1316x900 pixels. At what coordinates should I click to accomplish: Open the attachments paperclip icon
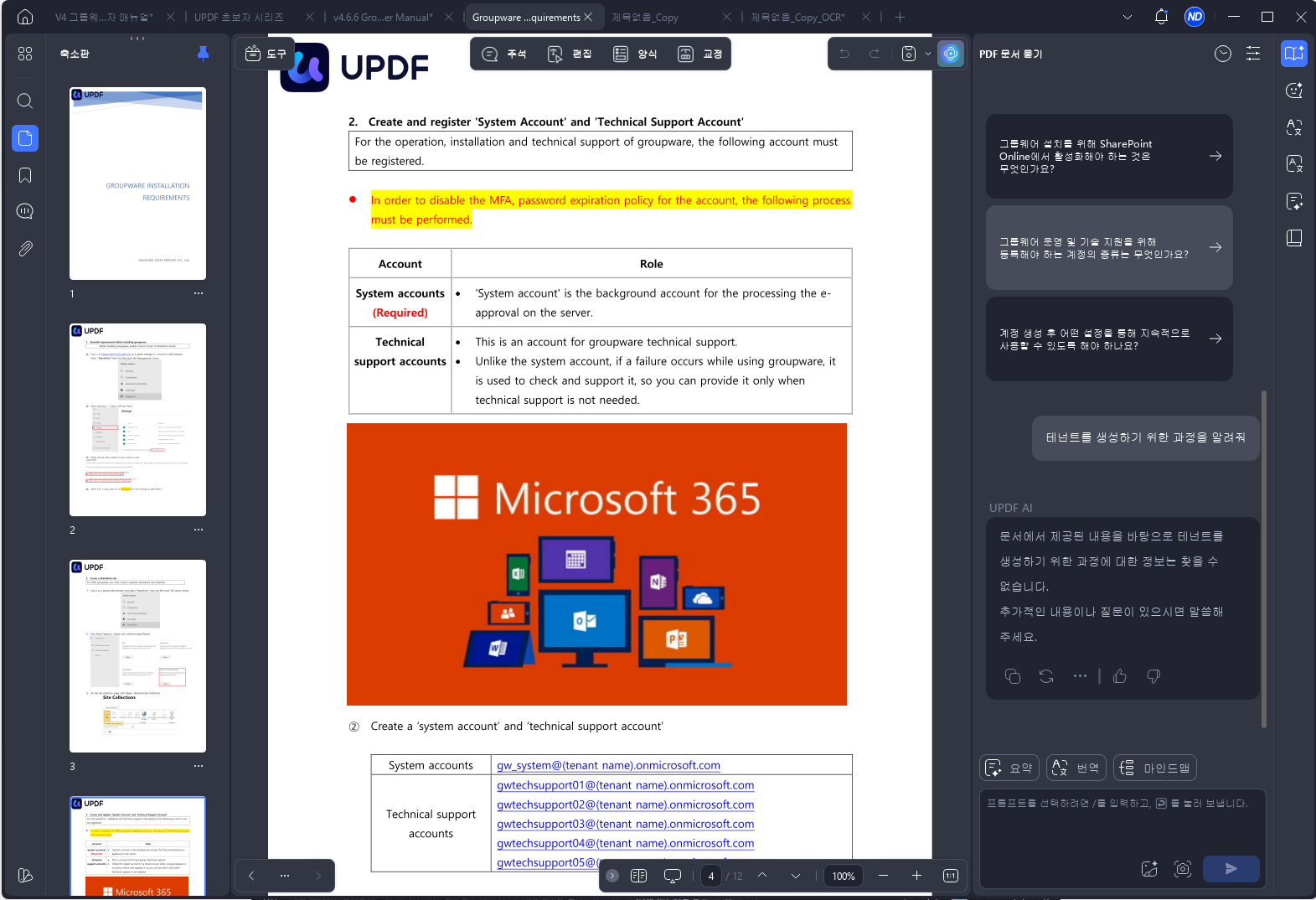25,248
